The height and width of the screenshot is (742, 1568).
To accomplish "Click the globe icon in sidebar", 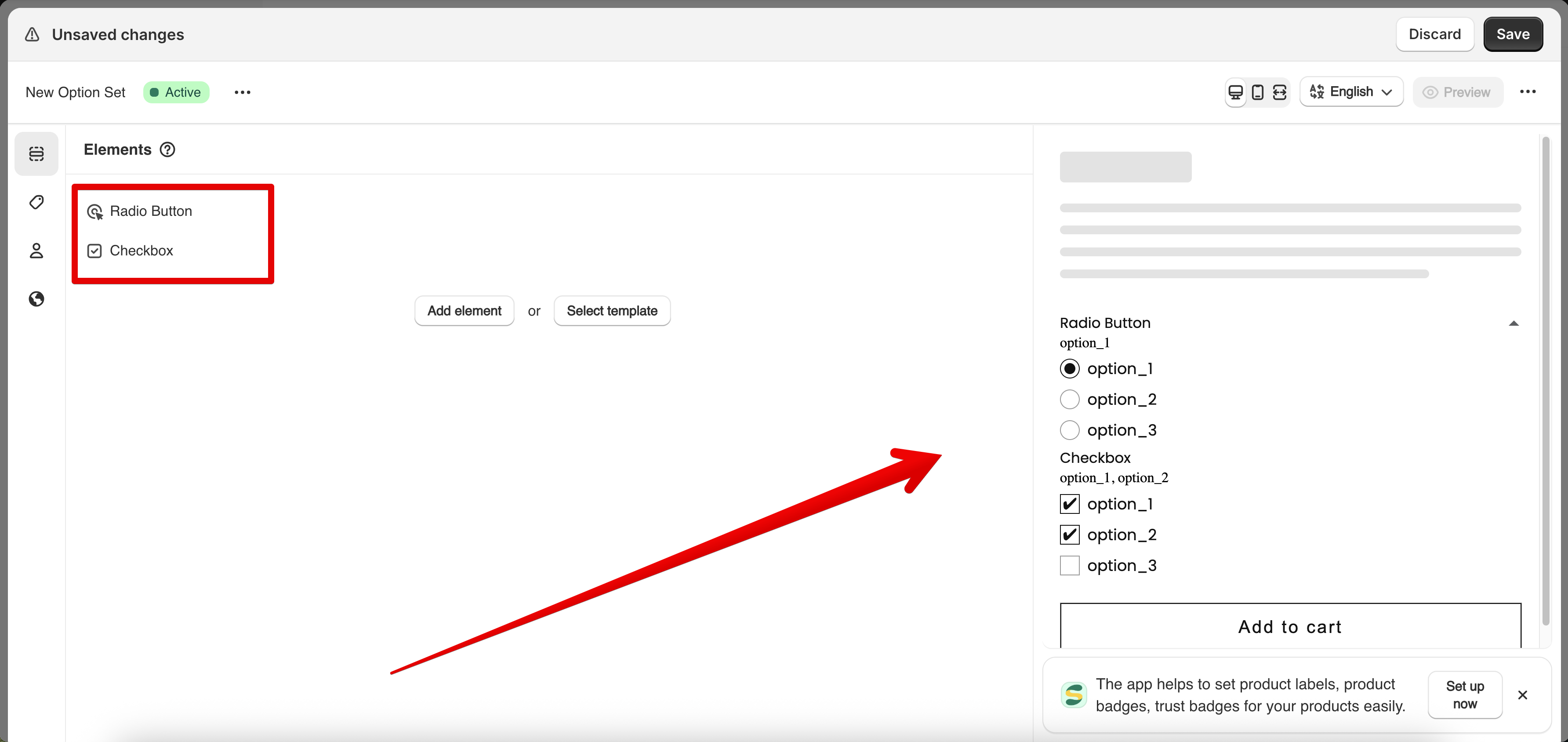I will pos(36,299).
